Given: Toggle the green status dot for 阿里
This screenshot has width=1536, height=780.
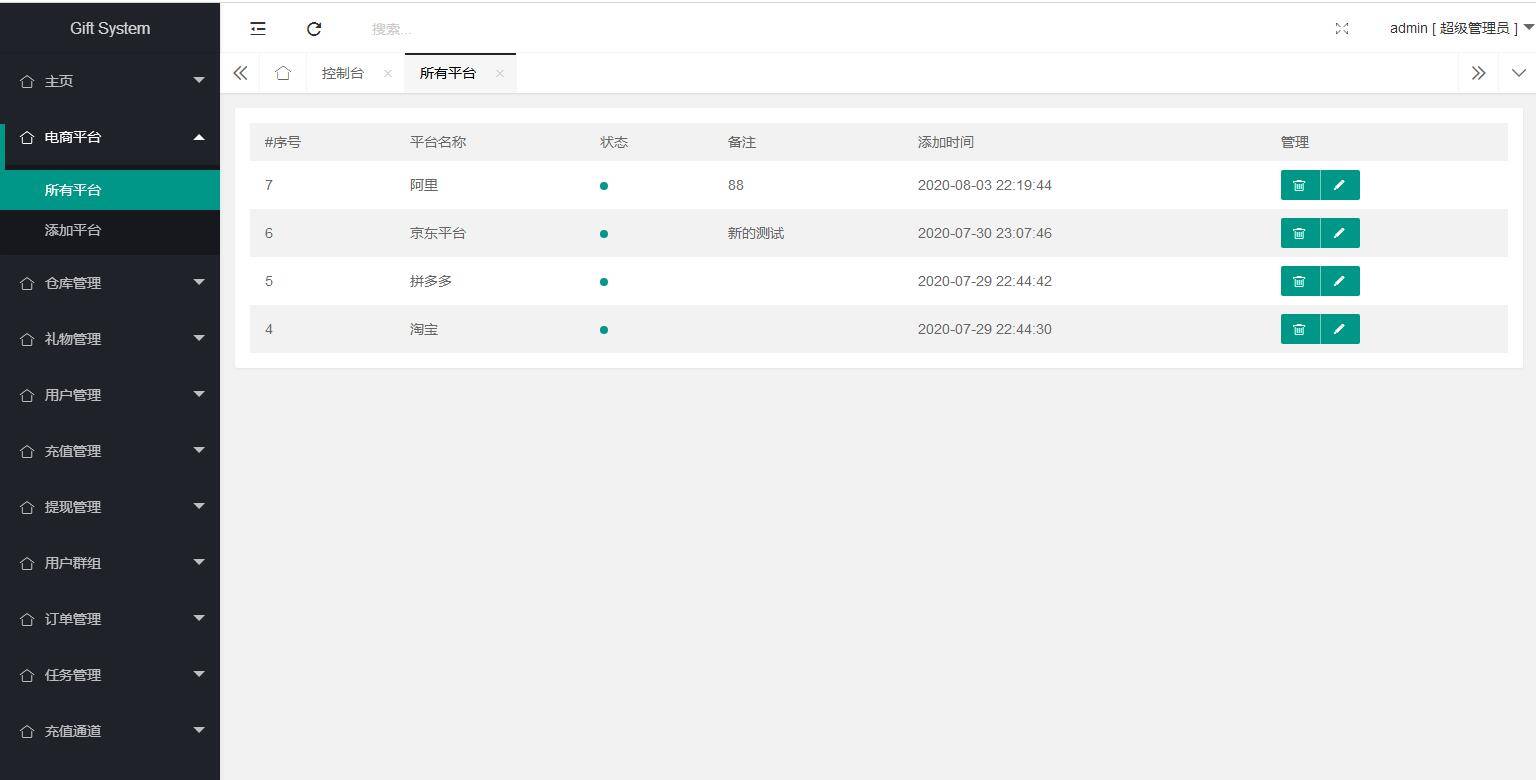Looking at the screenshot, I should coord(603,186).
